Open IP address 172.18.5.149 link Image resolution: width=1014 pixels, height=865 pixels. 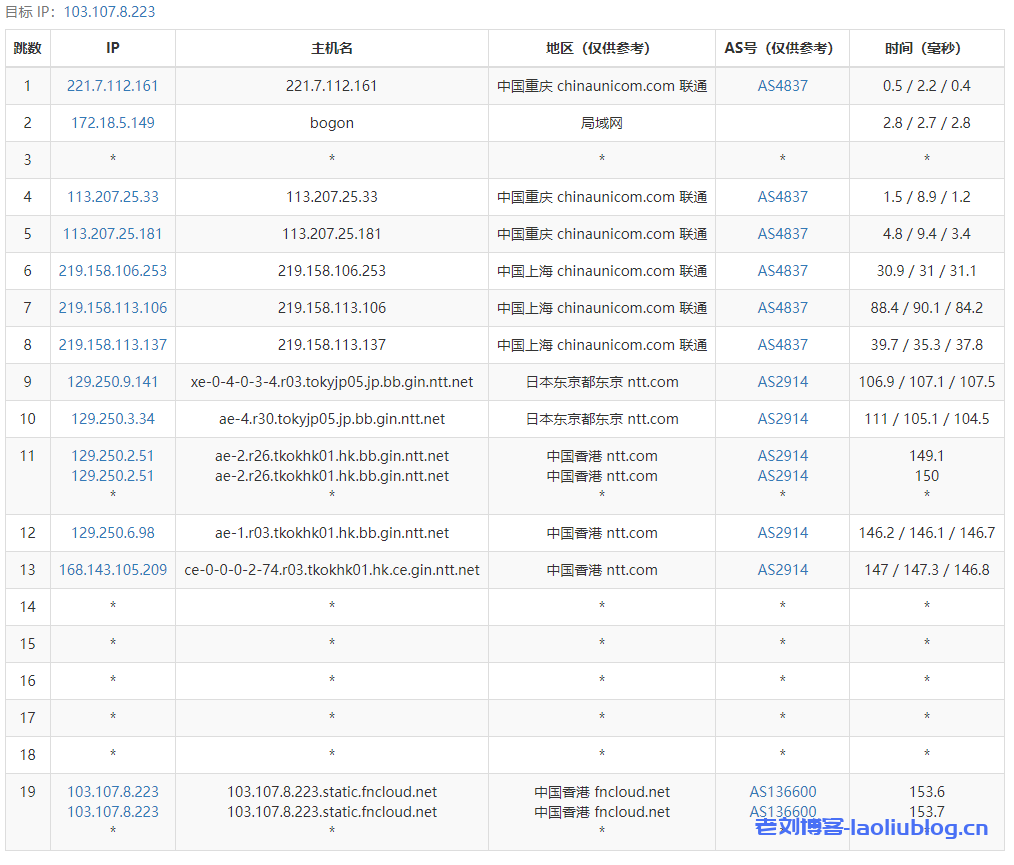(113, 123)
